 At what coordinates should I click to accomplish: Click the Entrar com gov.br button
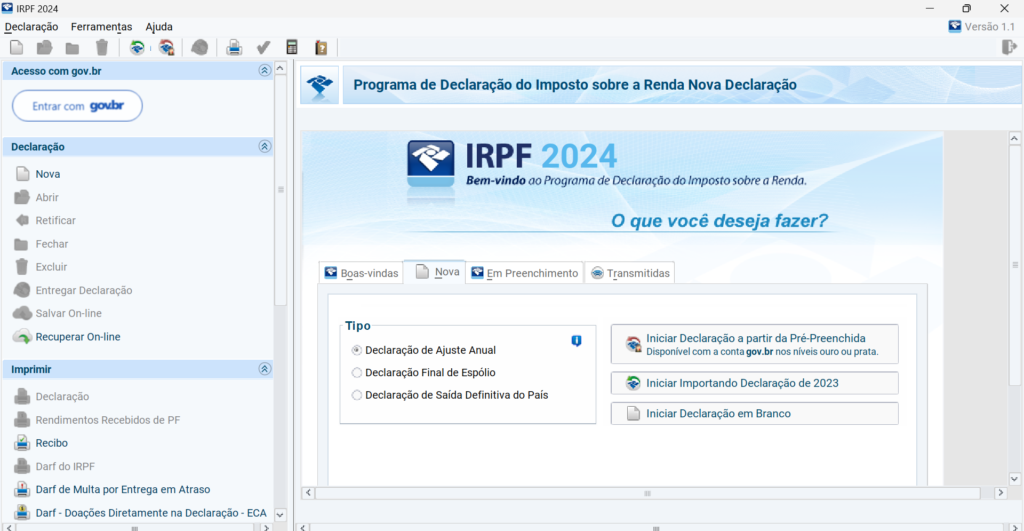coord(77,106)
